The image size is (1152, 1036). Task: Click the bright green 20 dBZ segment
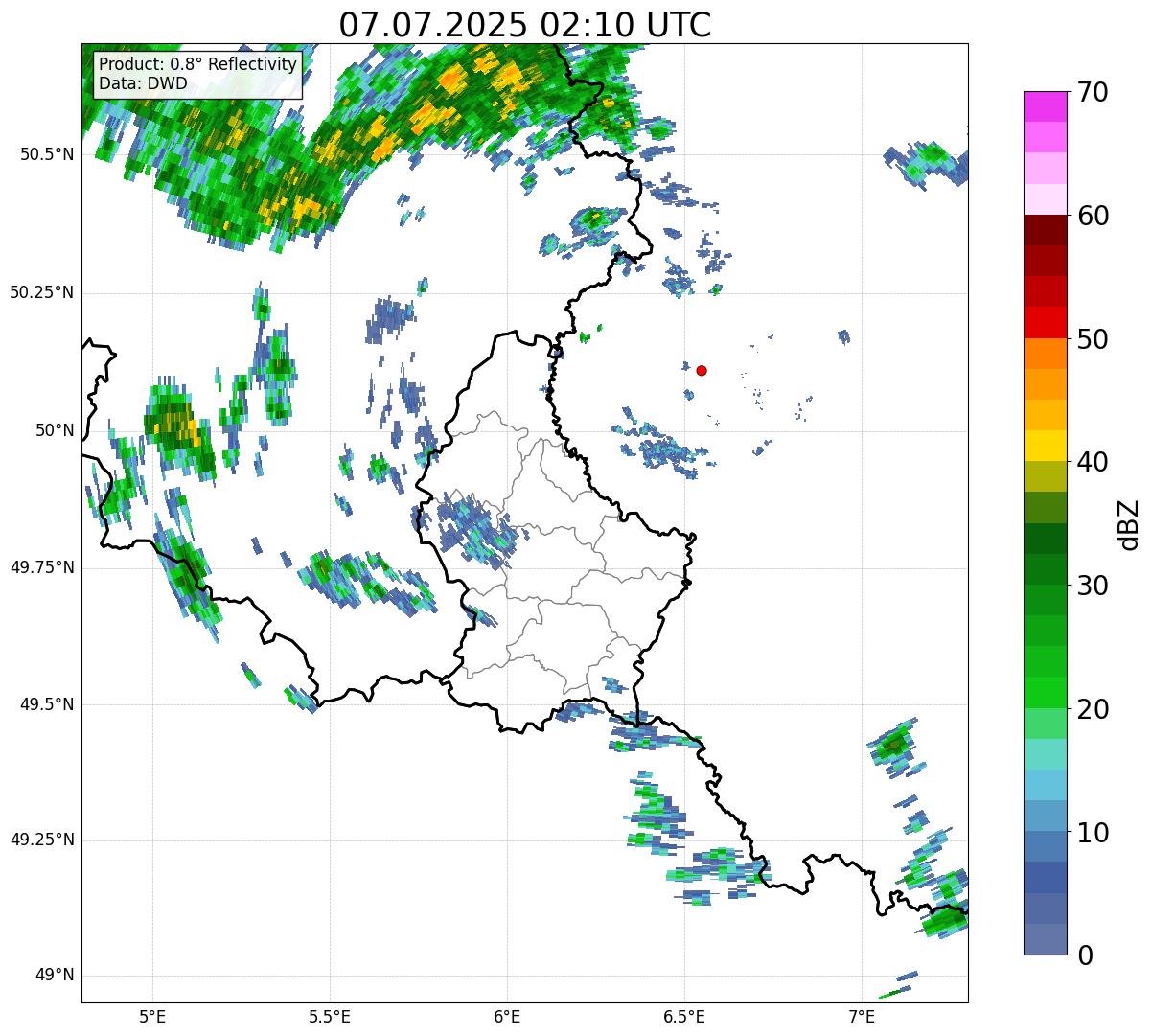pyautogui.click(x=1045, y=693)
